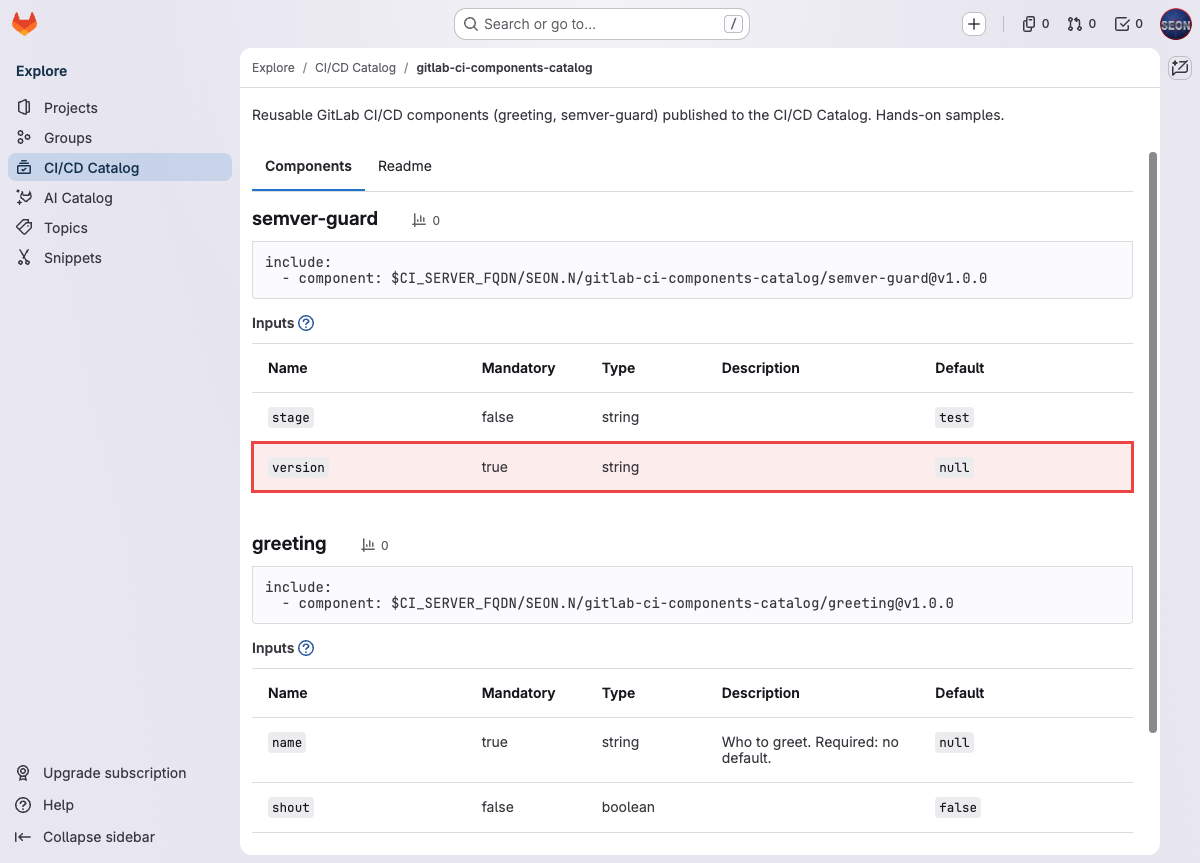Click the CI/CD Catalog breadcrumb link
The width and height of the screenshot is (1200, 863).
tap(355, 68)
